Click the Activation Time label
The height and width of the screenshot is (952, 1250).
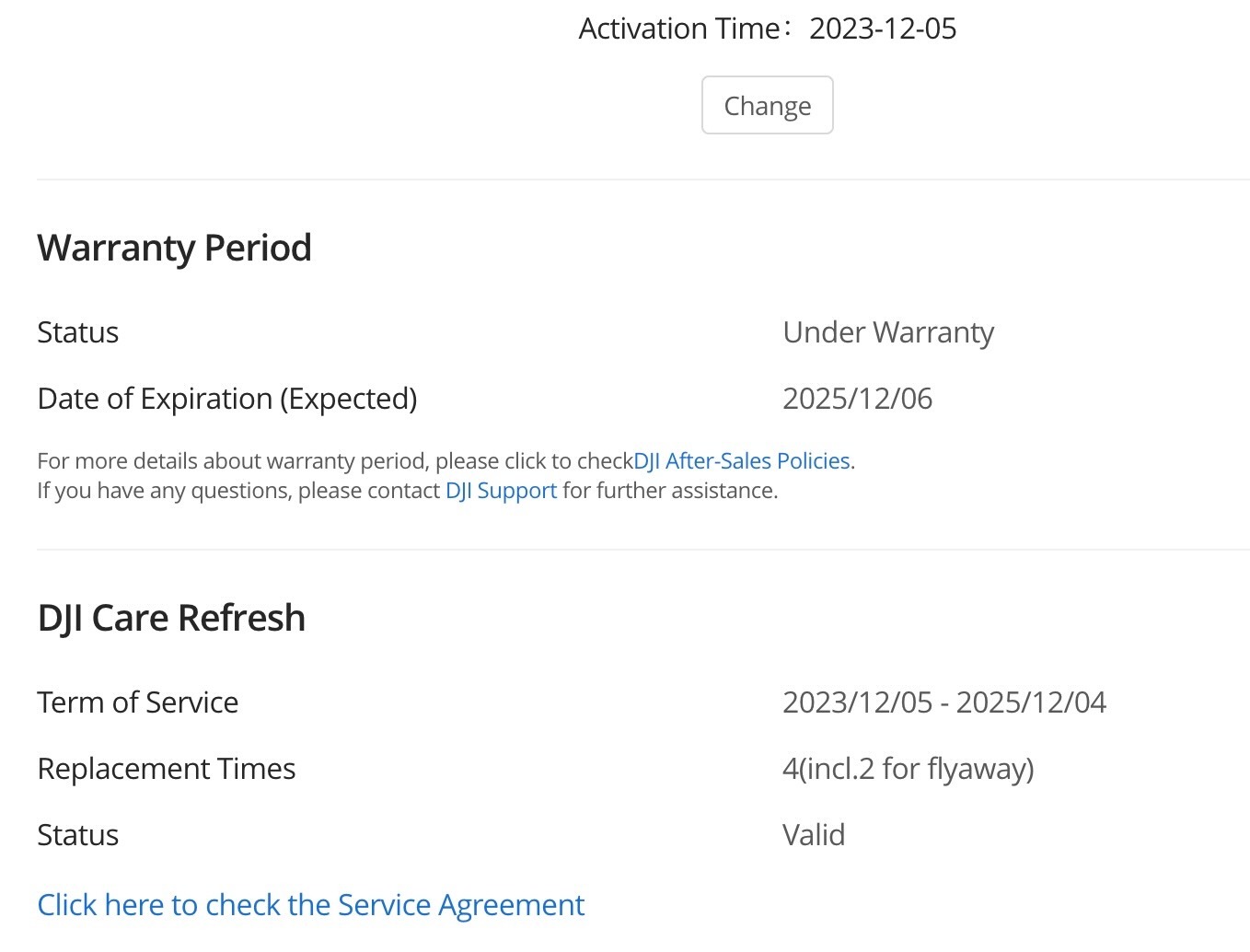(x=679, y=29)
